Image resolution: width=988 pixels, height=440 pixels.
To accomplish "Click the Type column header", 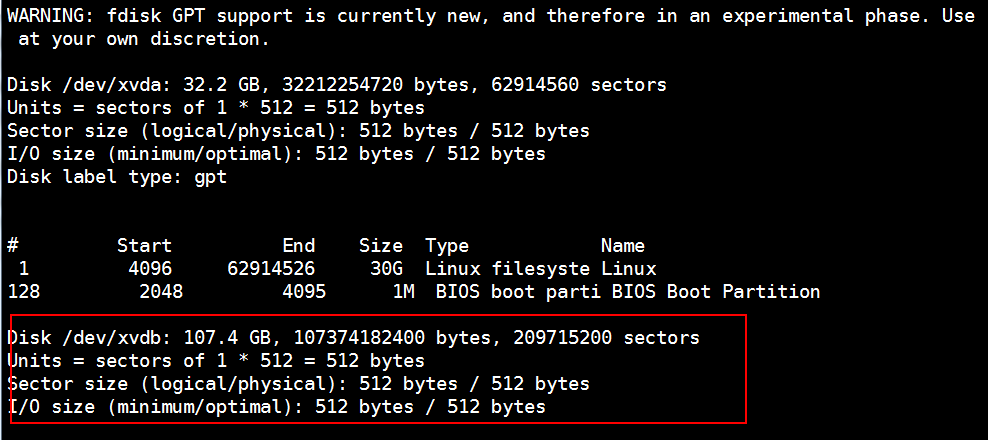I will point(447,246).
